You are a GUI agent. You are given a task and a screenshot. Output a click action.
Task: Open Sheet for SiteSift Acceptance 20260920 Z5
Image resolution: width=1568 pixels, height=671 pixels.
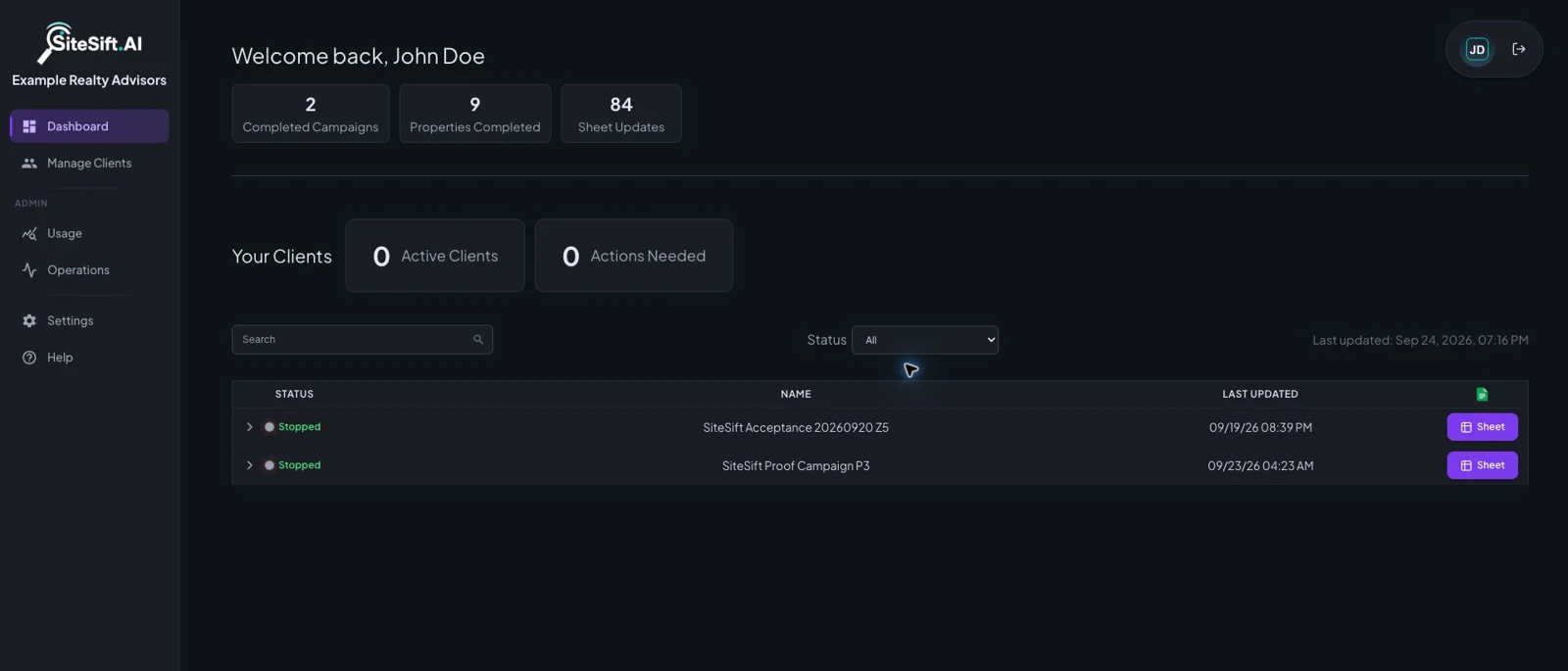(1482, 427)
